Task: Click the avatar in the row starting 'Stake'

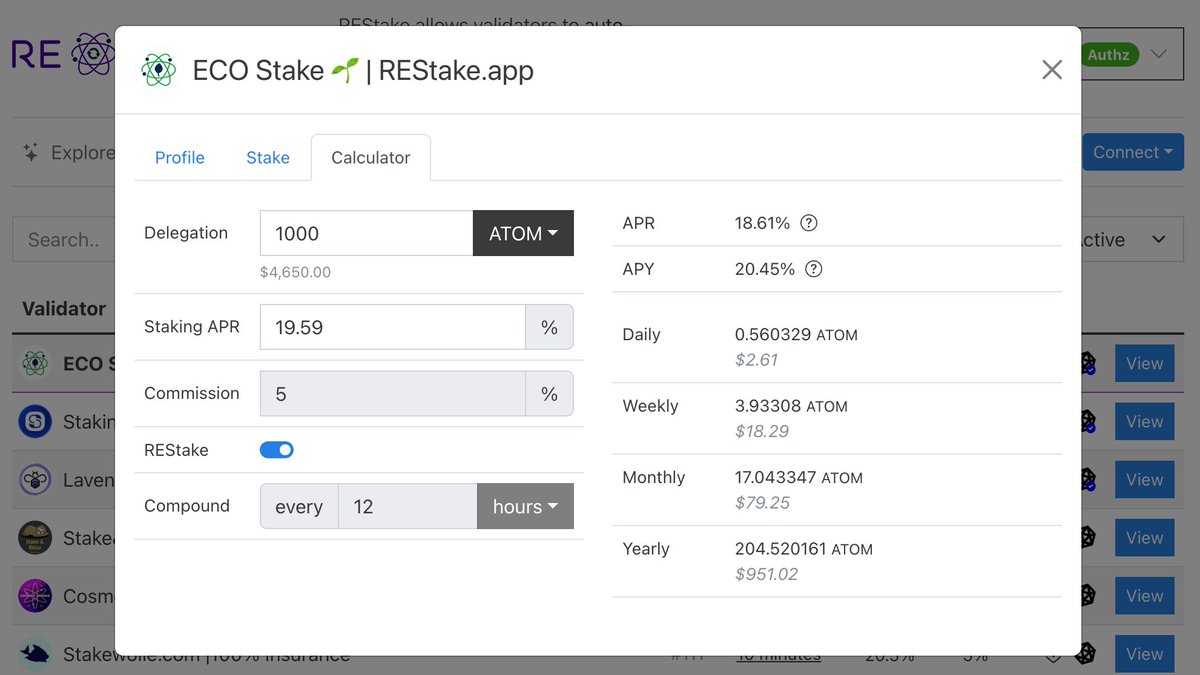Action: click(35, 537)
